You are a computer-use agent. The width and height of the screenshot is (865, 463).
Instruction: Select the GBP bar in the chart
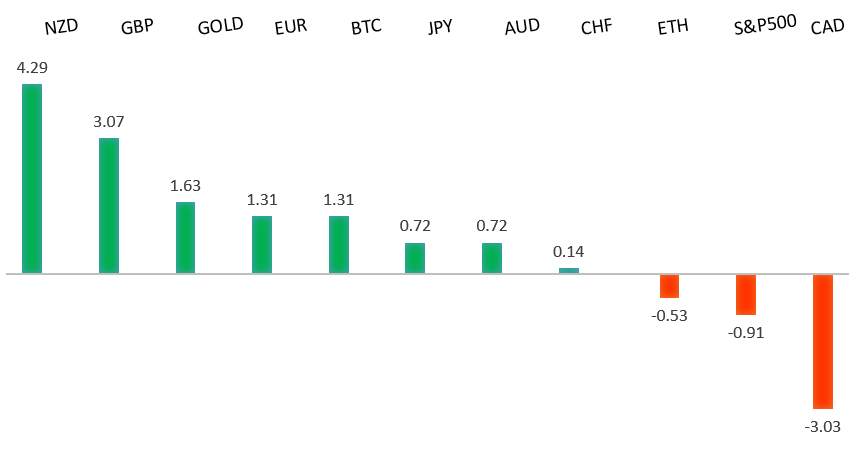tap(109, 205)
